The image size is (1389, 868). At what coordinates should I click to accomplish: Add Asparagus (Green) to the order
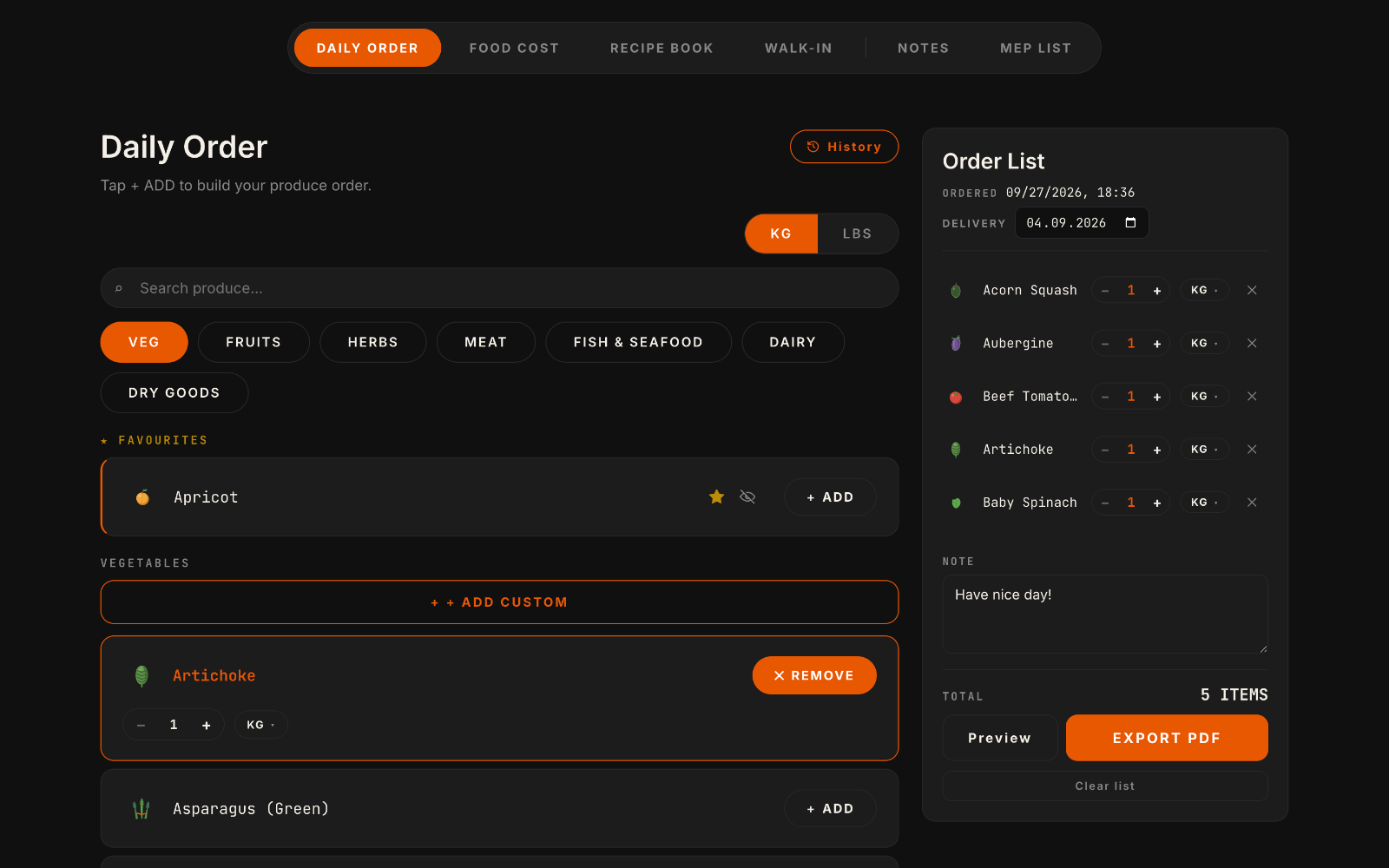tap(830, 809)
